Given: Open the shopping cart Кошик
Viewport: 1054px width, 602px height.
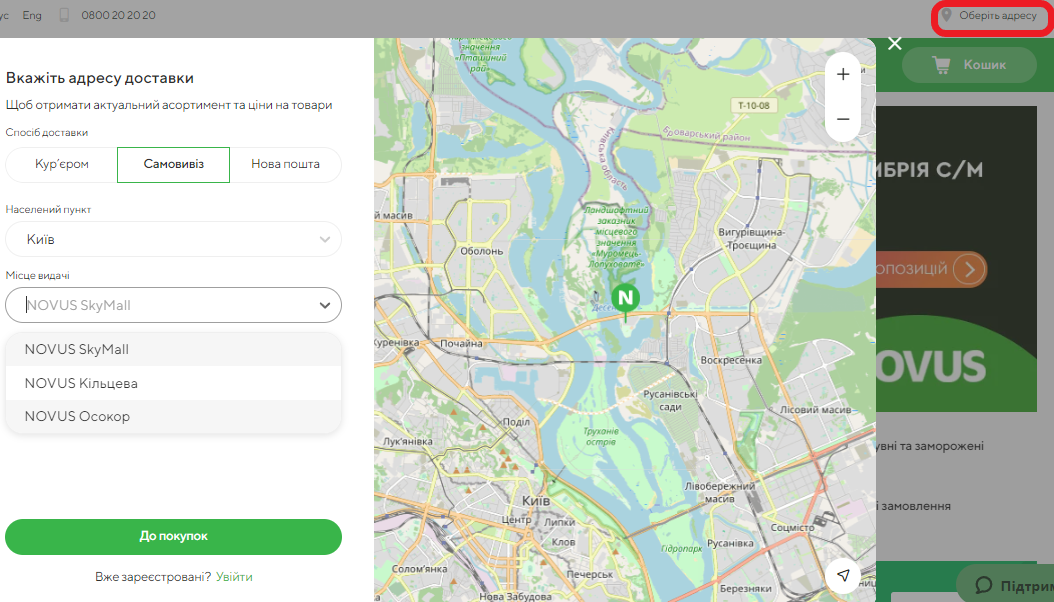Looking at the screenshot, I should [x=968, y=65].
